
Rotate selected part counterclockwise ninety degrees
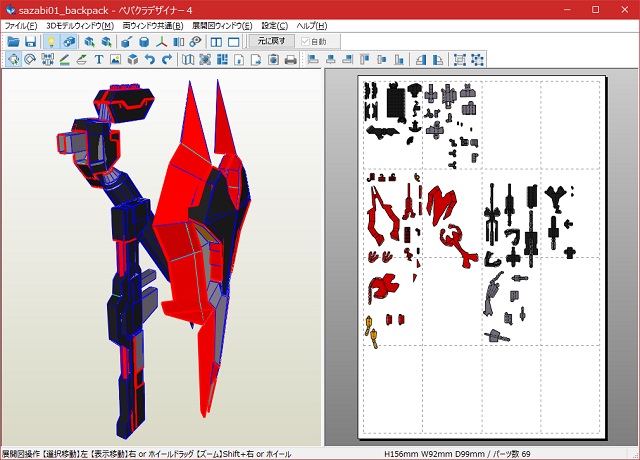[420, 60]
